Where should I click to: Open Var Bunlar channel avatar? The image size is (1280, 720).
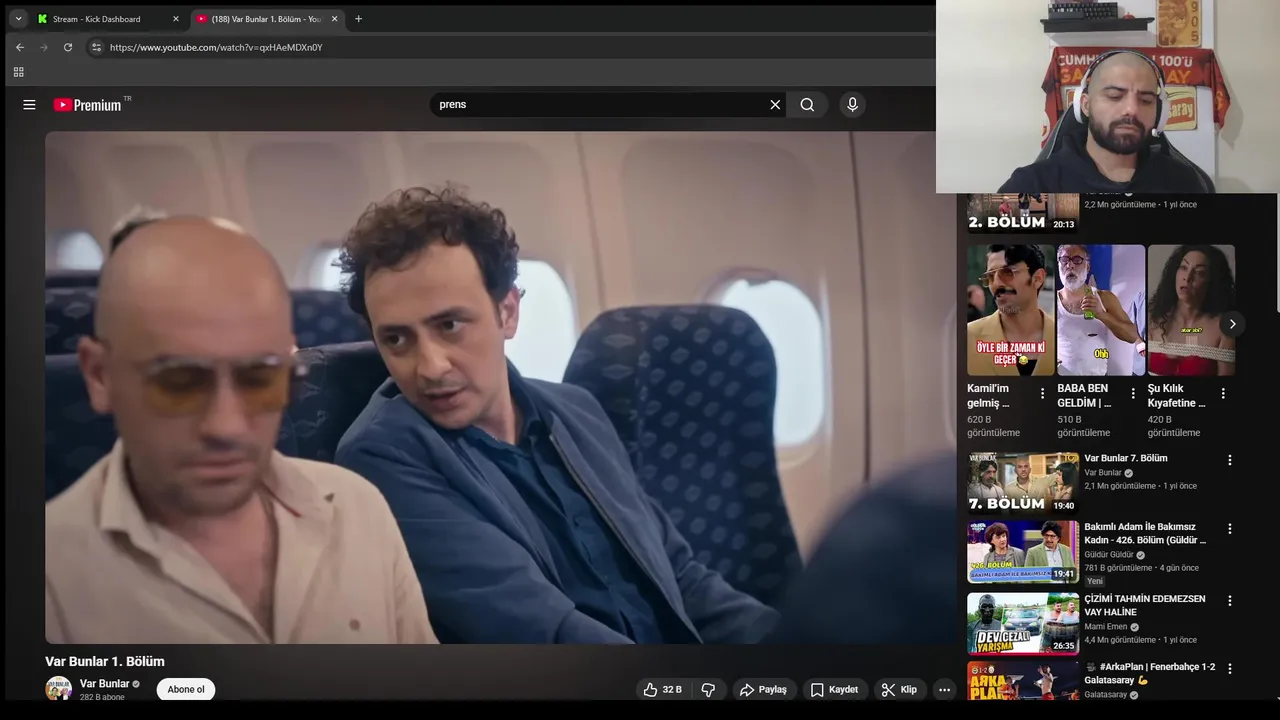[58, 689]
